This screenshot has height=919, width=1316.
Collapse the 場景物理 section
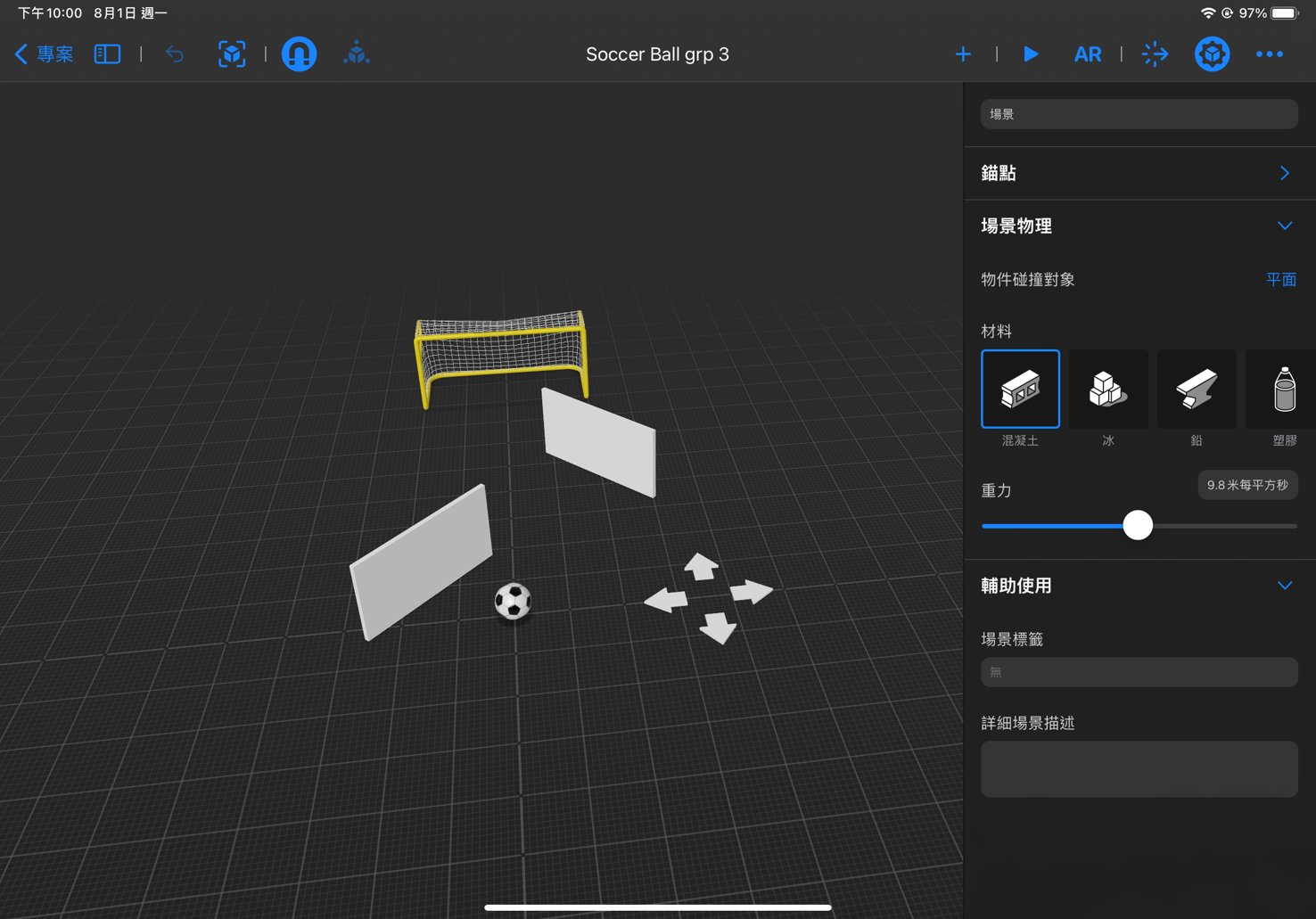click(x=1284, y=226)
